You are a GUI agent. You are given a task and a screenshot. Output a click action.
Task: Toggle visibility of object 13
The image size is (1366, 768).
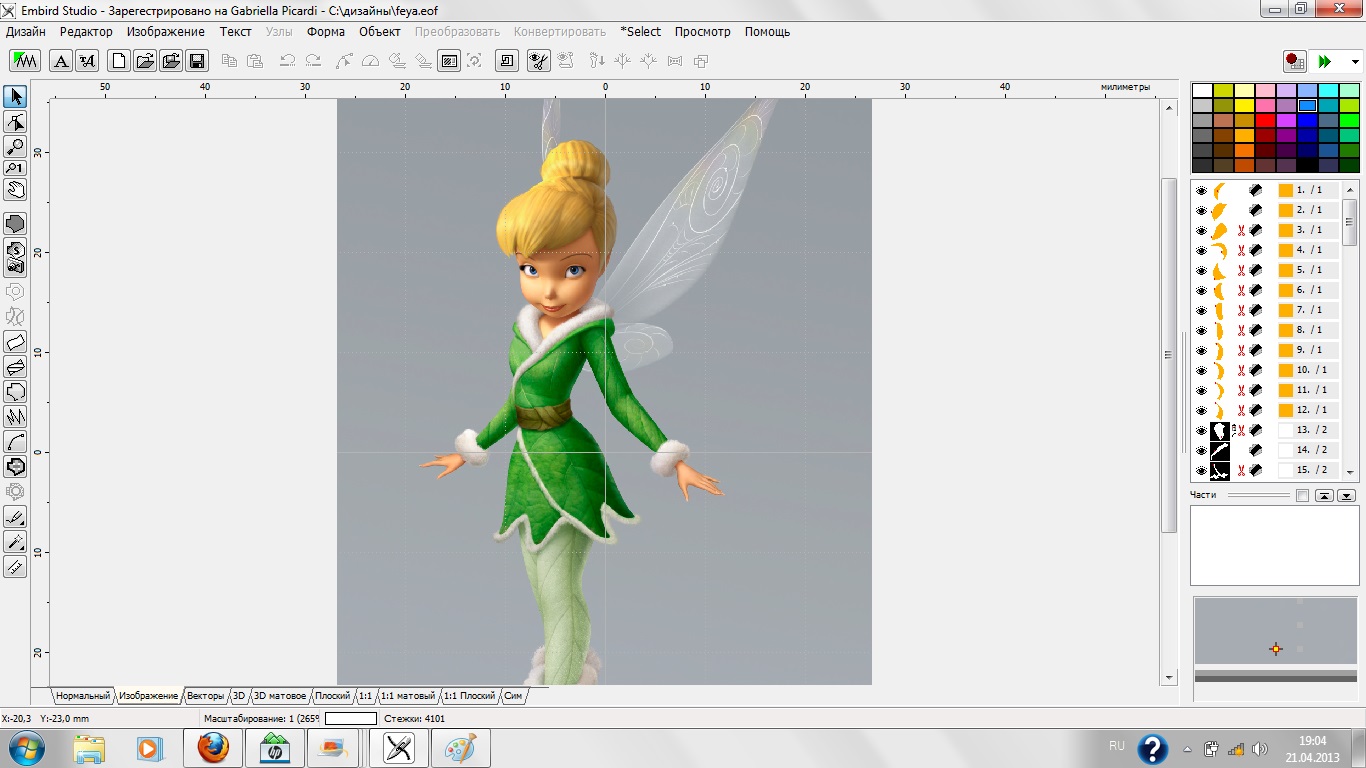pyautogui.click(x=1201, y=430)
